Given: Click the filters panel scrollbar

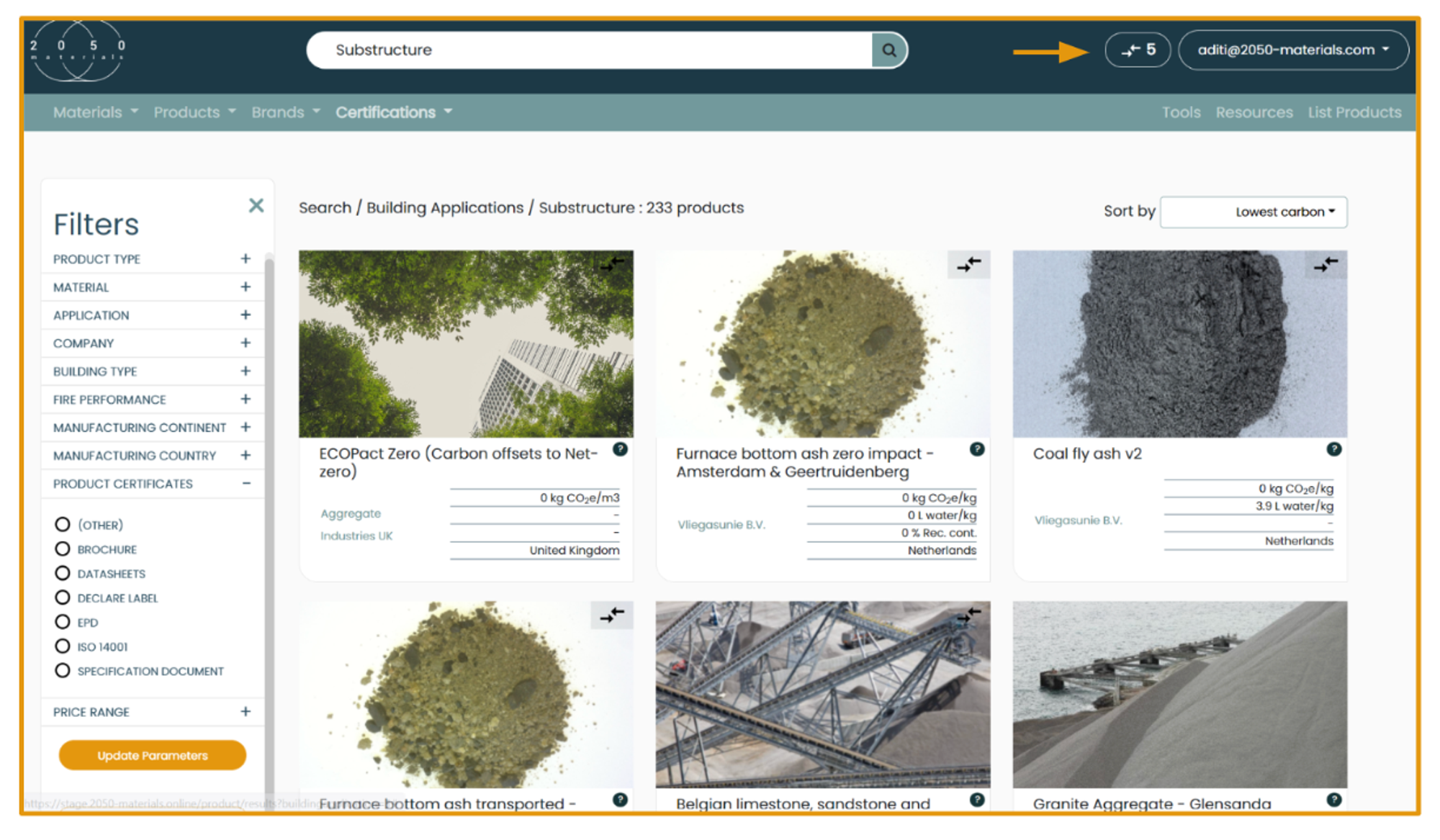Looking at the screenshot, I should click(269, 504).
